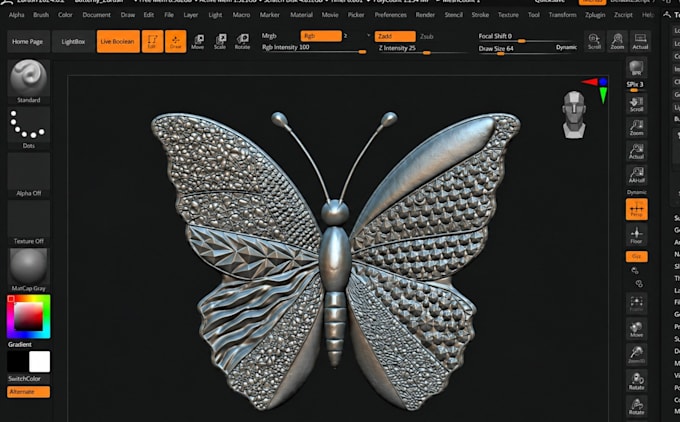Open the Preferences menu
680x422 pixels.
[390, 15]
